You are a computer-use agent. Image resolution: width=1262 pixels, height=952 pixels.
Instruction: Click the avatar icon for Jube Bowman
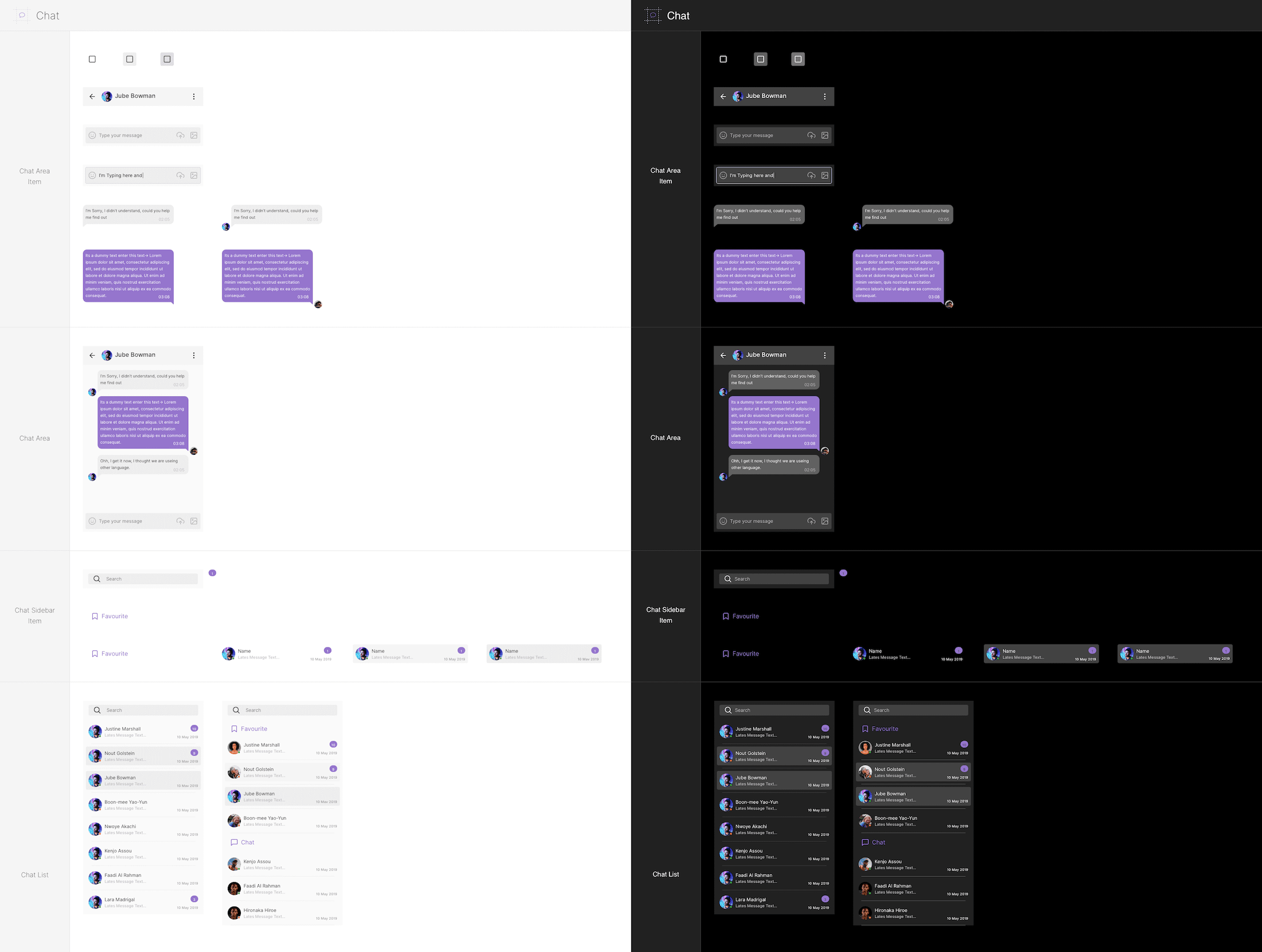108,96
